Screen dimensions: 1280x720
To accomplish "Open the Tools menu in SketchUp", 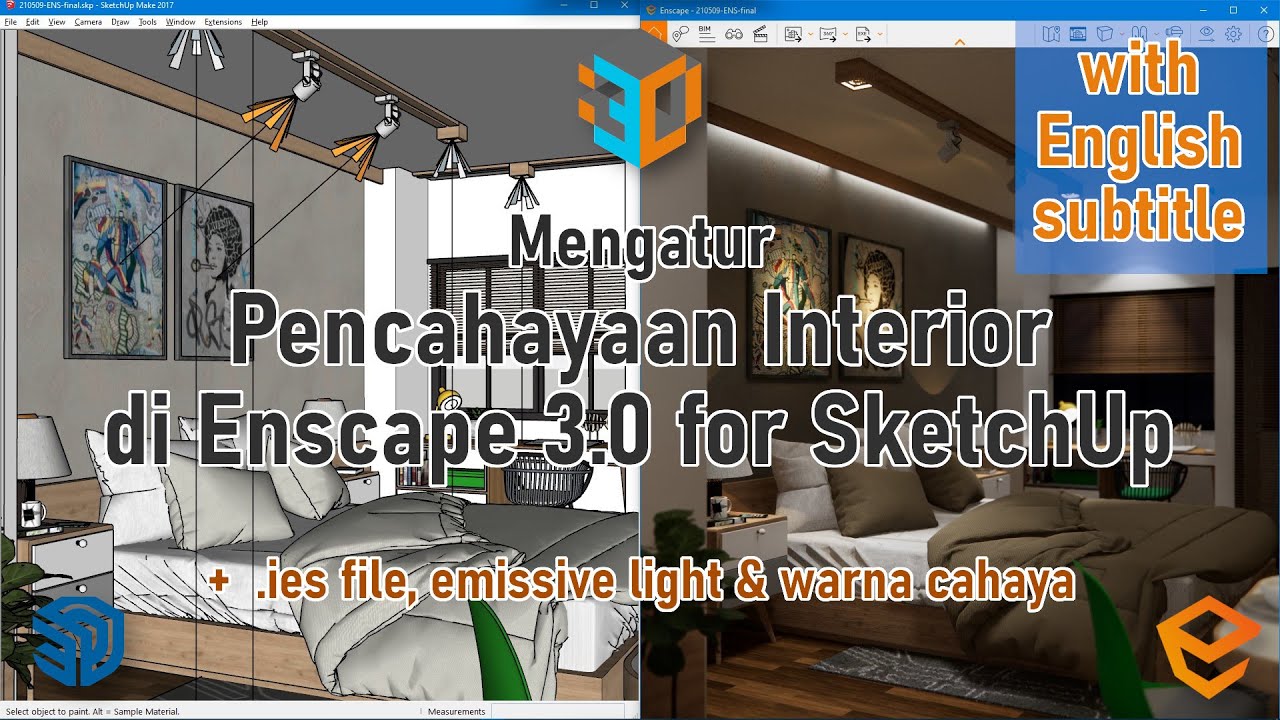I will [x=147, y=21].
